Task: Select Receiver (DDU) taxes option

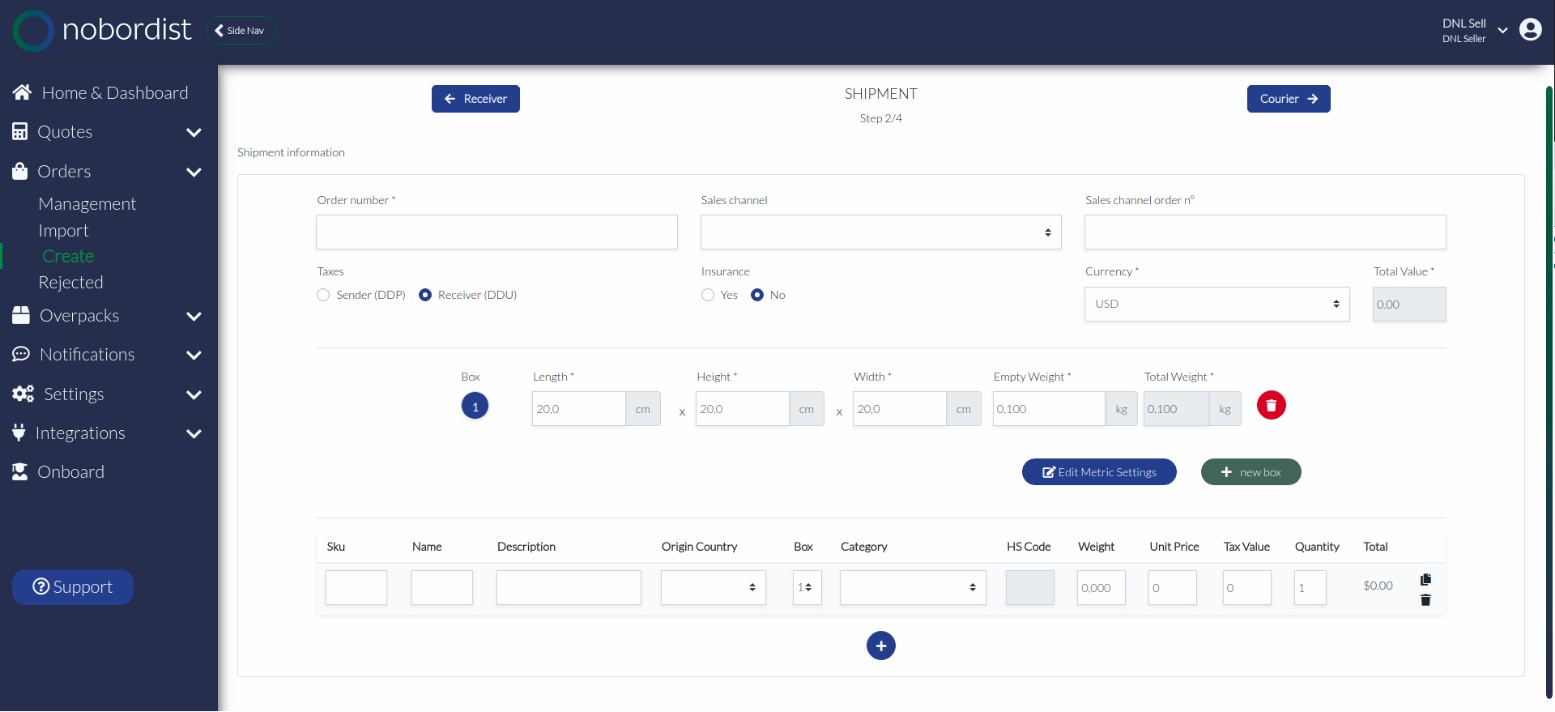Action: [x=425, y=295]
